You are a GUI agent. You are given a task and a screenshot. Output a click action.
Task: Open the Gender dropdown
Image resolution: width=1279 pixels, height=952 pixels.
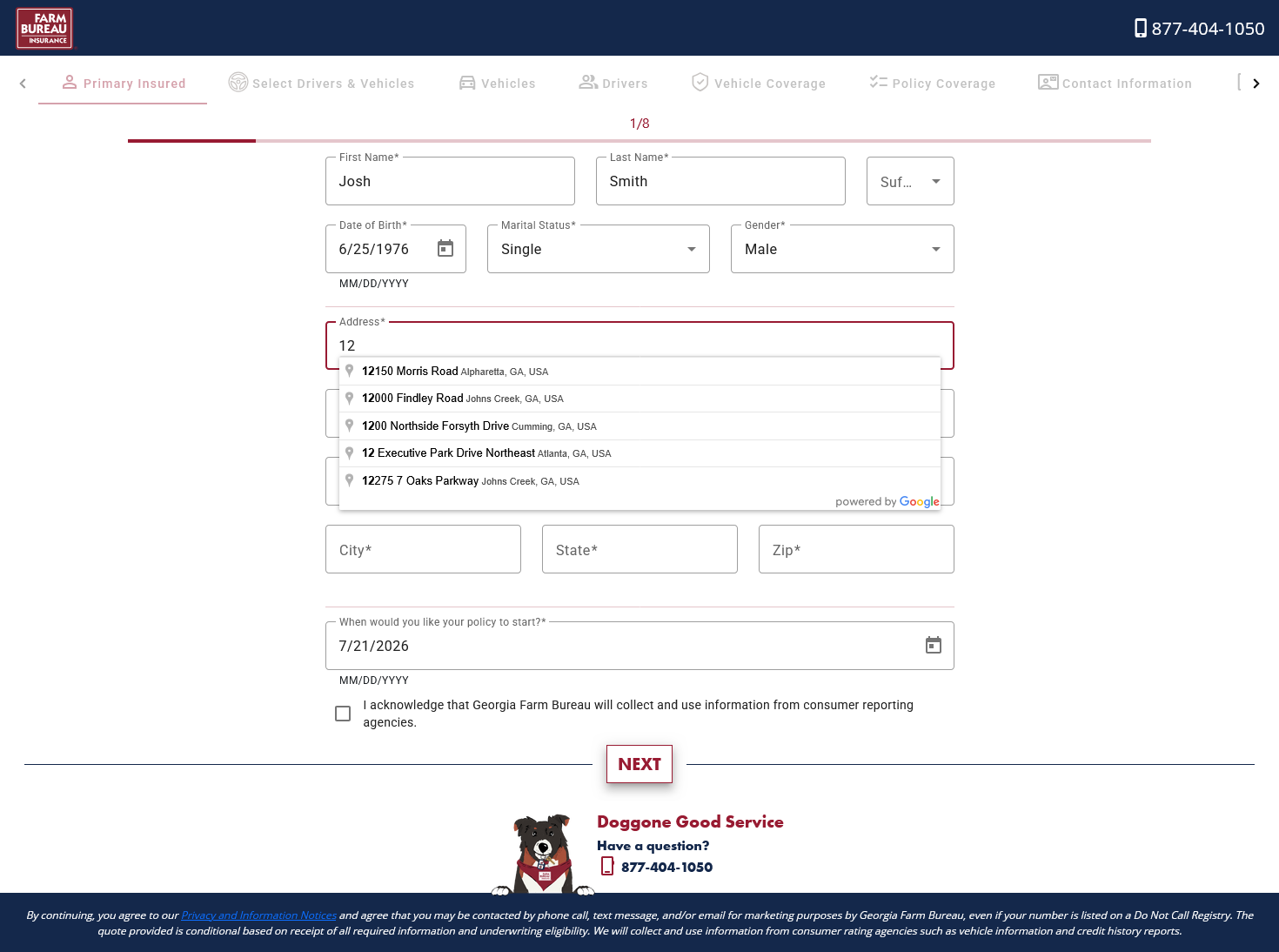(x=842, y=249)
